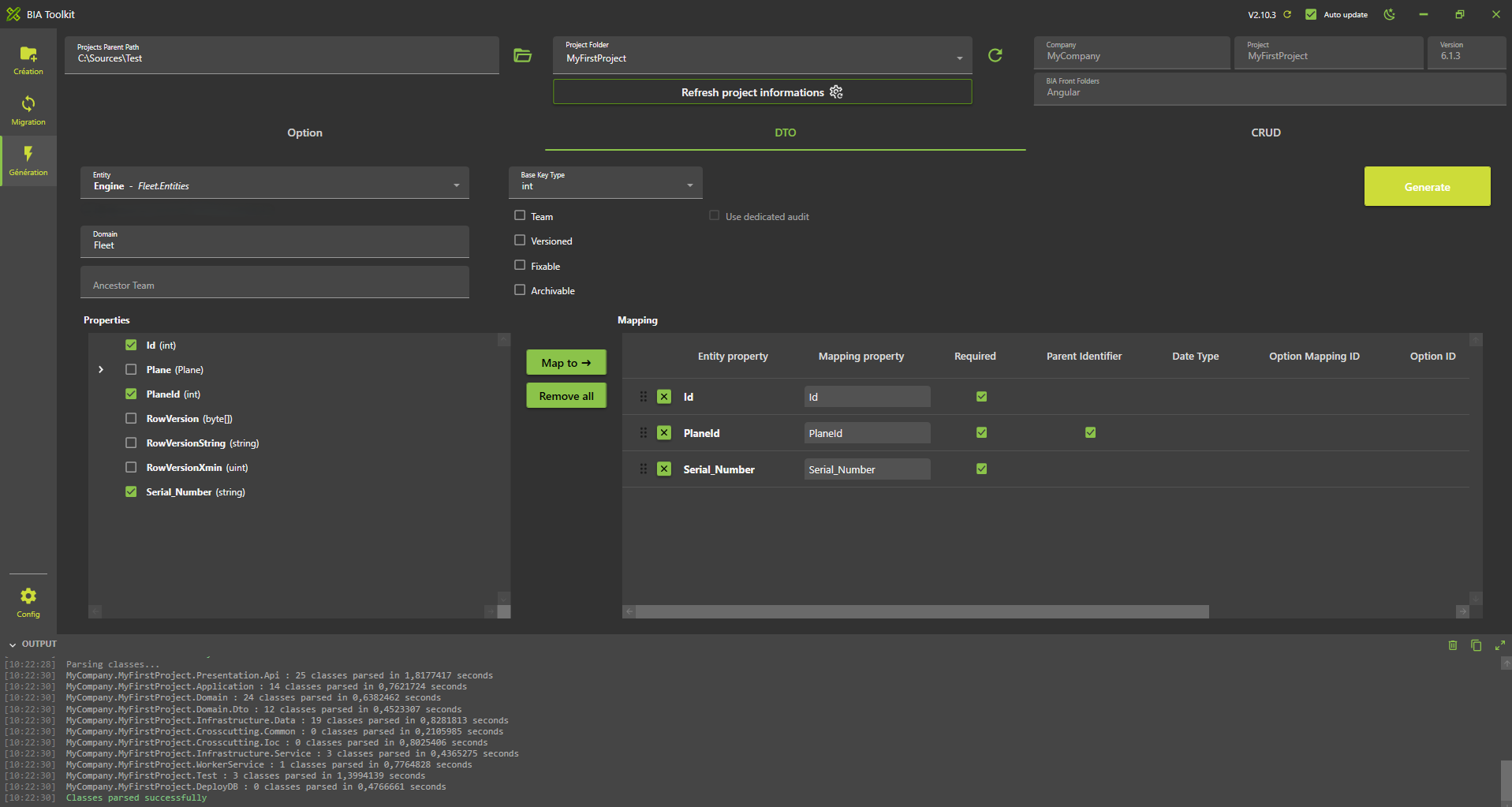Expand the Plane property tree node
Image resolution: width=1512 pixels, height=807 pixels.
click(101, 369)
